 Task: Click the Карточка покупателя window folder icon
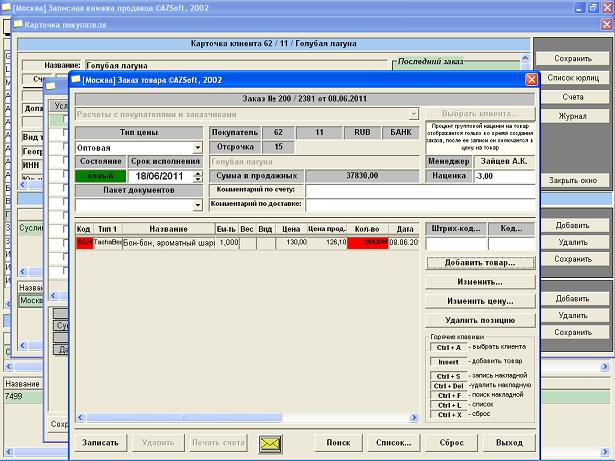[x=18, y=25]
